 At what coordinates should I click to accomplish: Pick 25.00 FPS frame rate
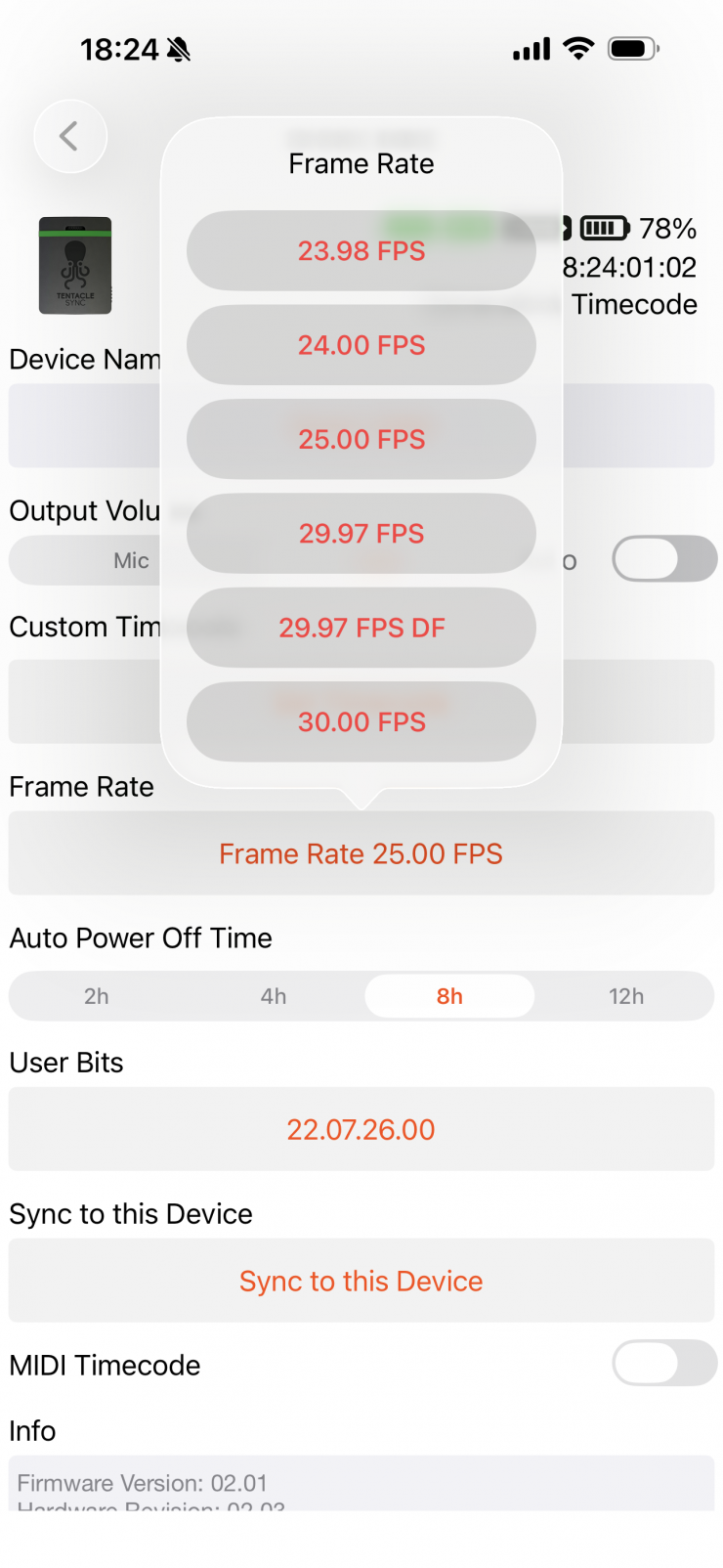point(361,439)
